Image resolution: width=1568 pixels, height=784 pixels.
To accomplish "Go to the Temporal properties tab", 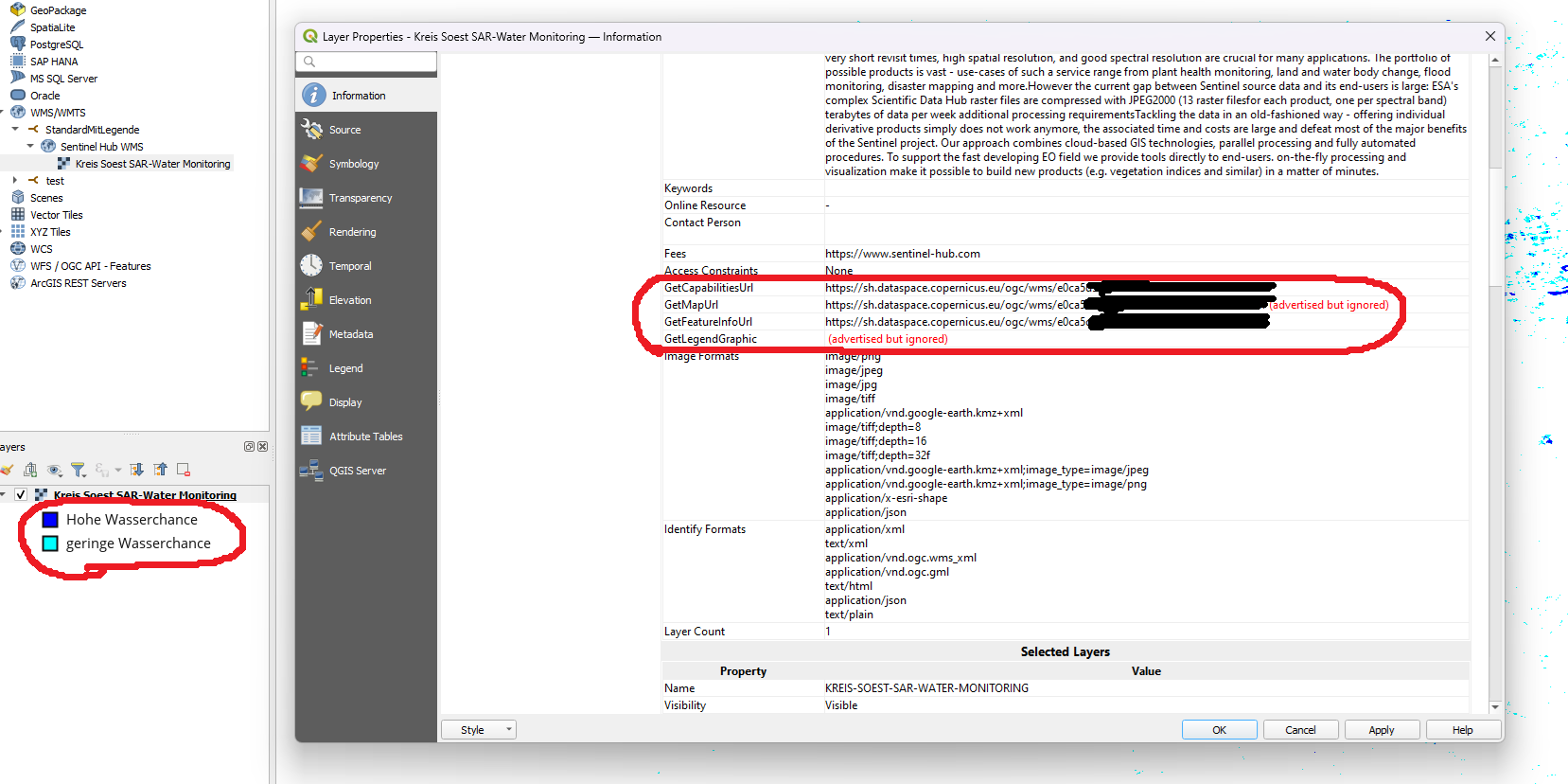I will coord(350,266).
